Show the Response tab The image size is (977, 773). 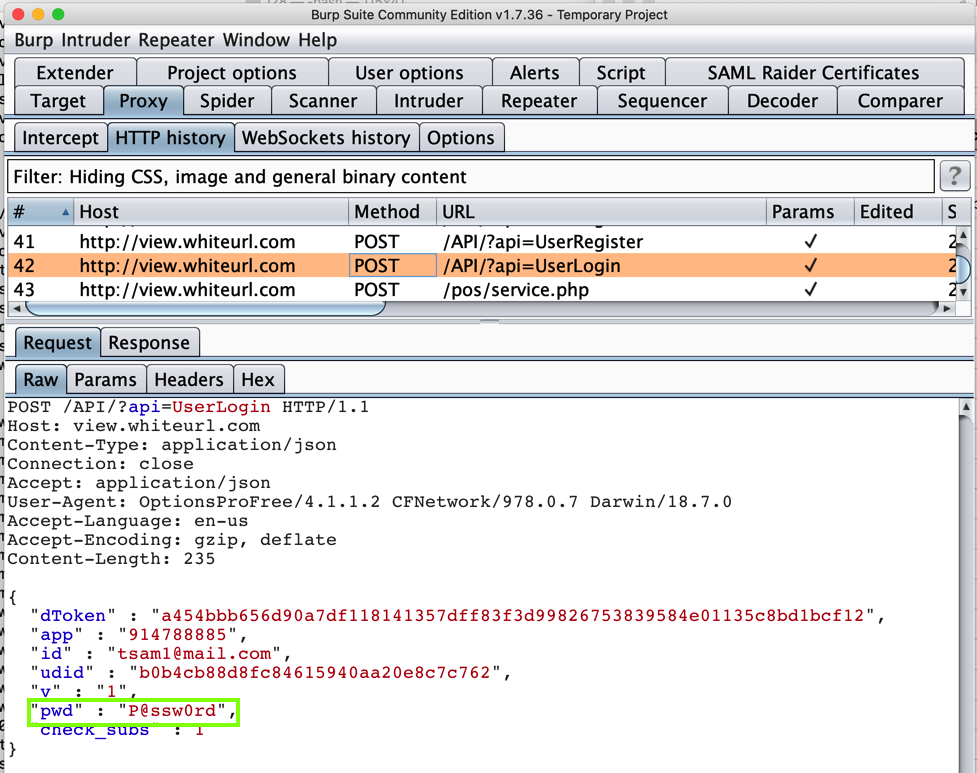click(x=149, y=343)
